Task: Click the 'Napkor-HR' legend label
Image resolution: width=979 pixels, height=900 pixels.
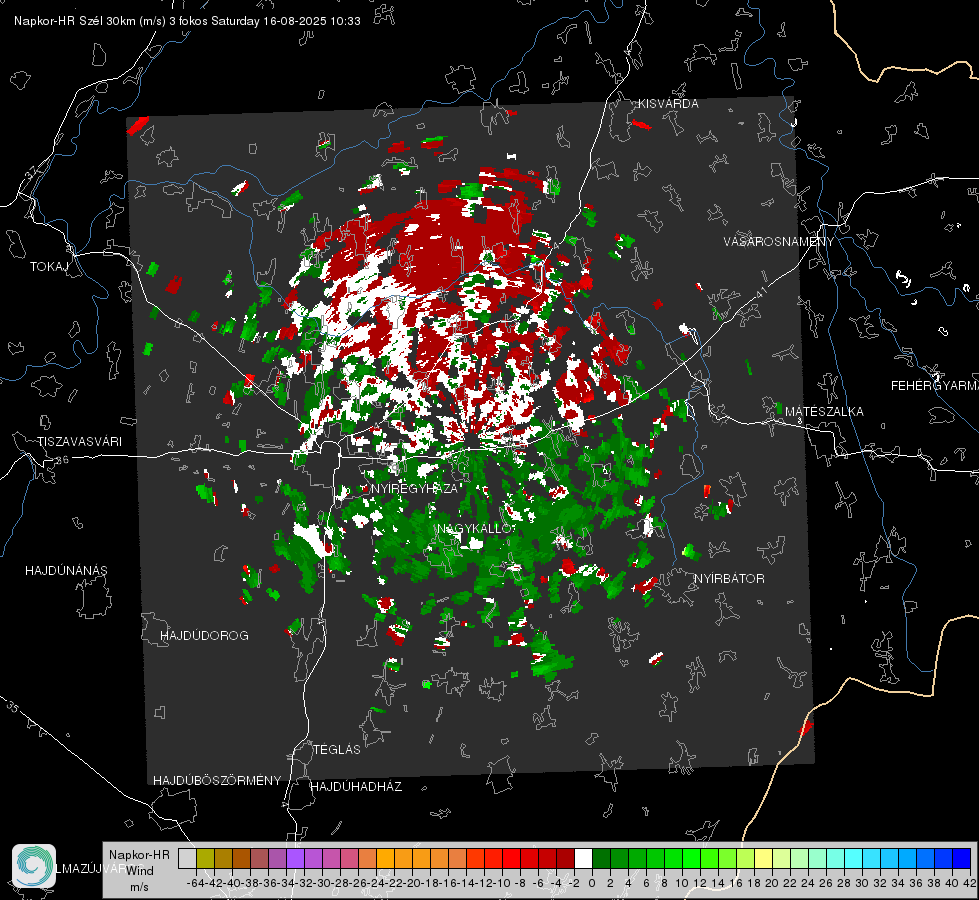Action: click(139, 855)
